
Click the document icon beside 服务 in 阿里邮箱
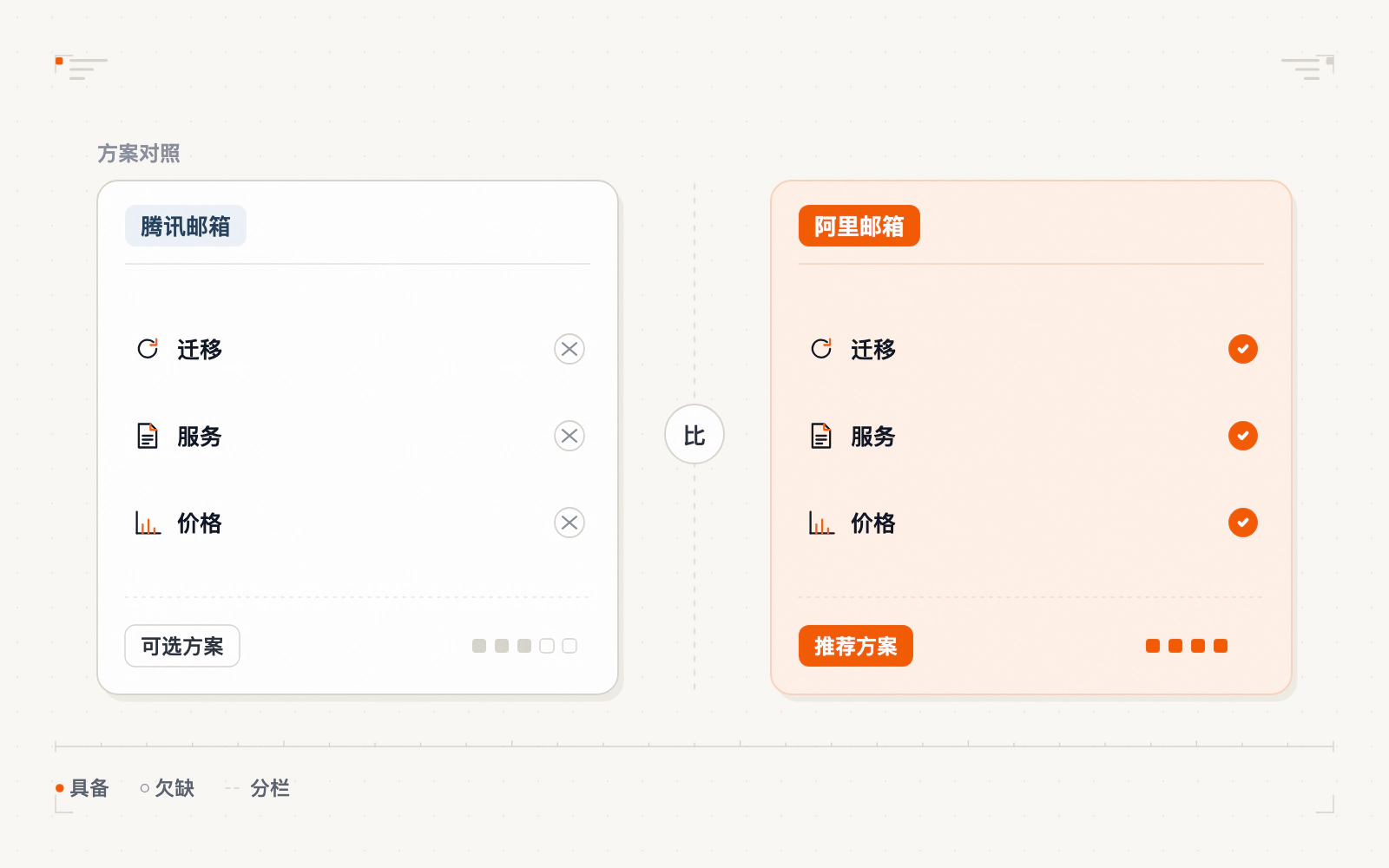(x=821, y=436)
